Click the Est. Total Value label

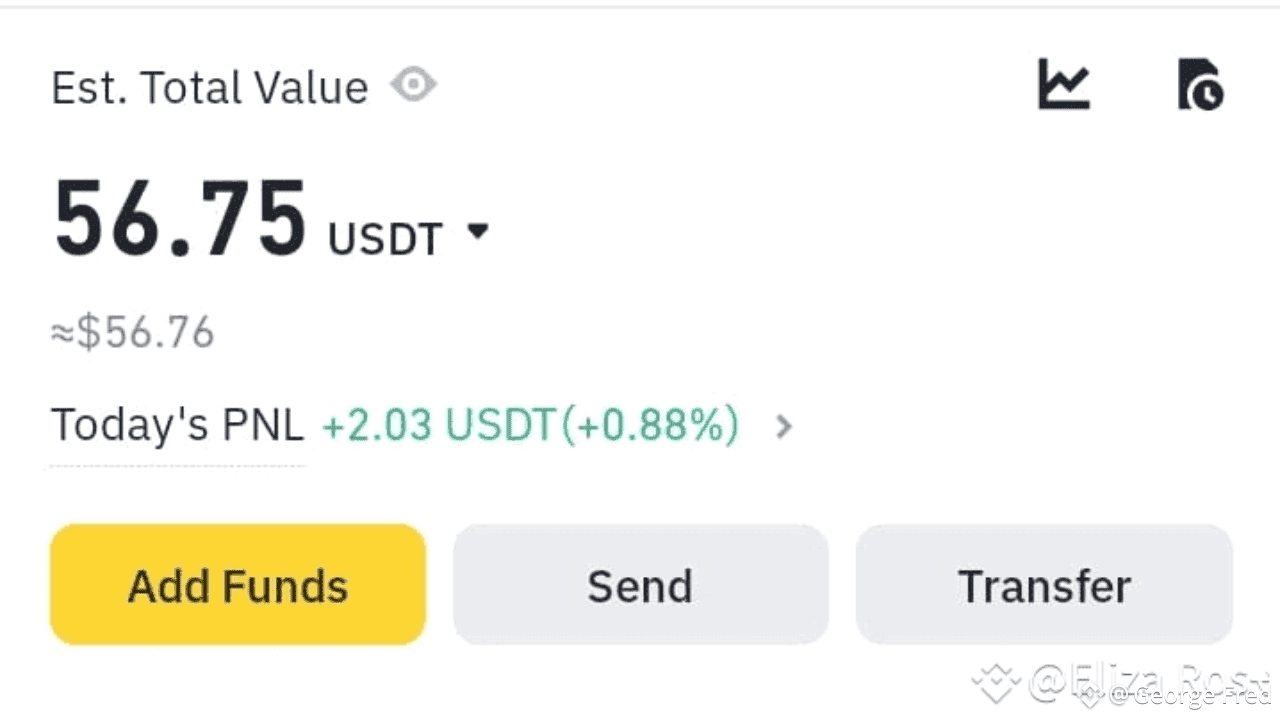(x=210, y=88)
